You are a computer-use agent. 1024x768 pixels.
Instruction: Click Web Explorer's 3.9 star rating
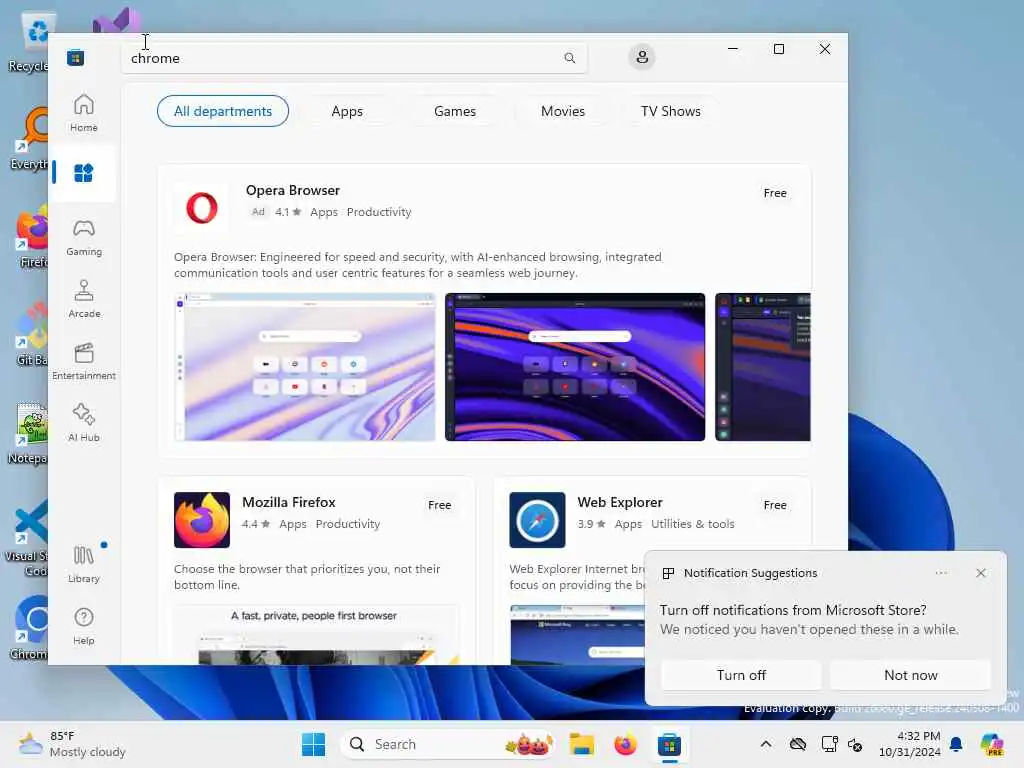point(591,524)
